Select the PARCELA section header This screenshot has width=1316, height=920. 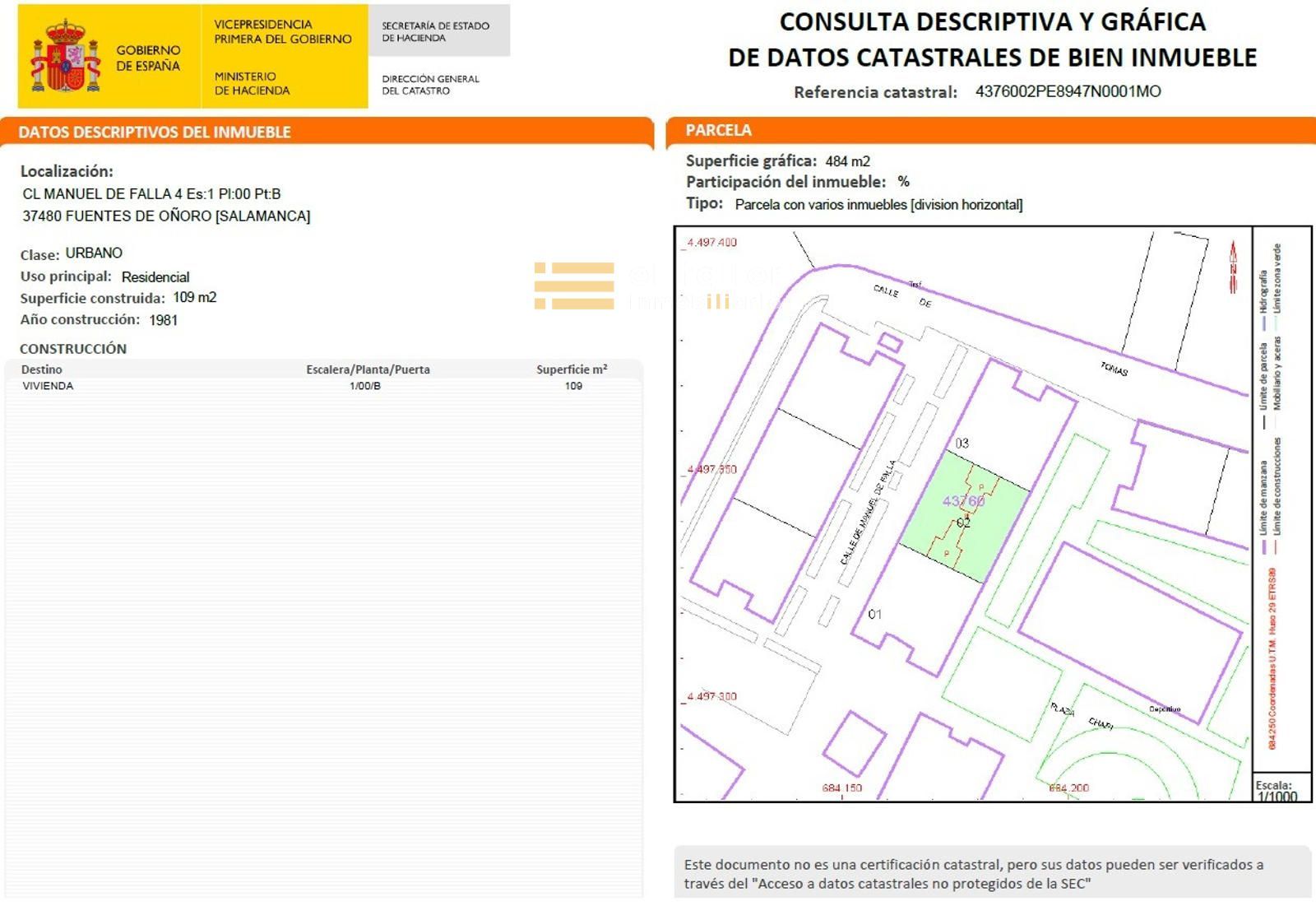718,130
